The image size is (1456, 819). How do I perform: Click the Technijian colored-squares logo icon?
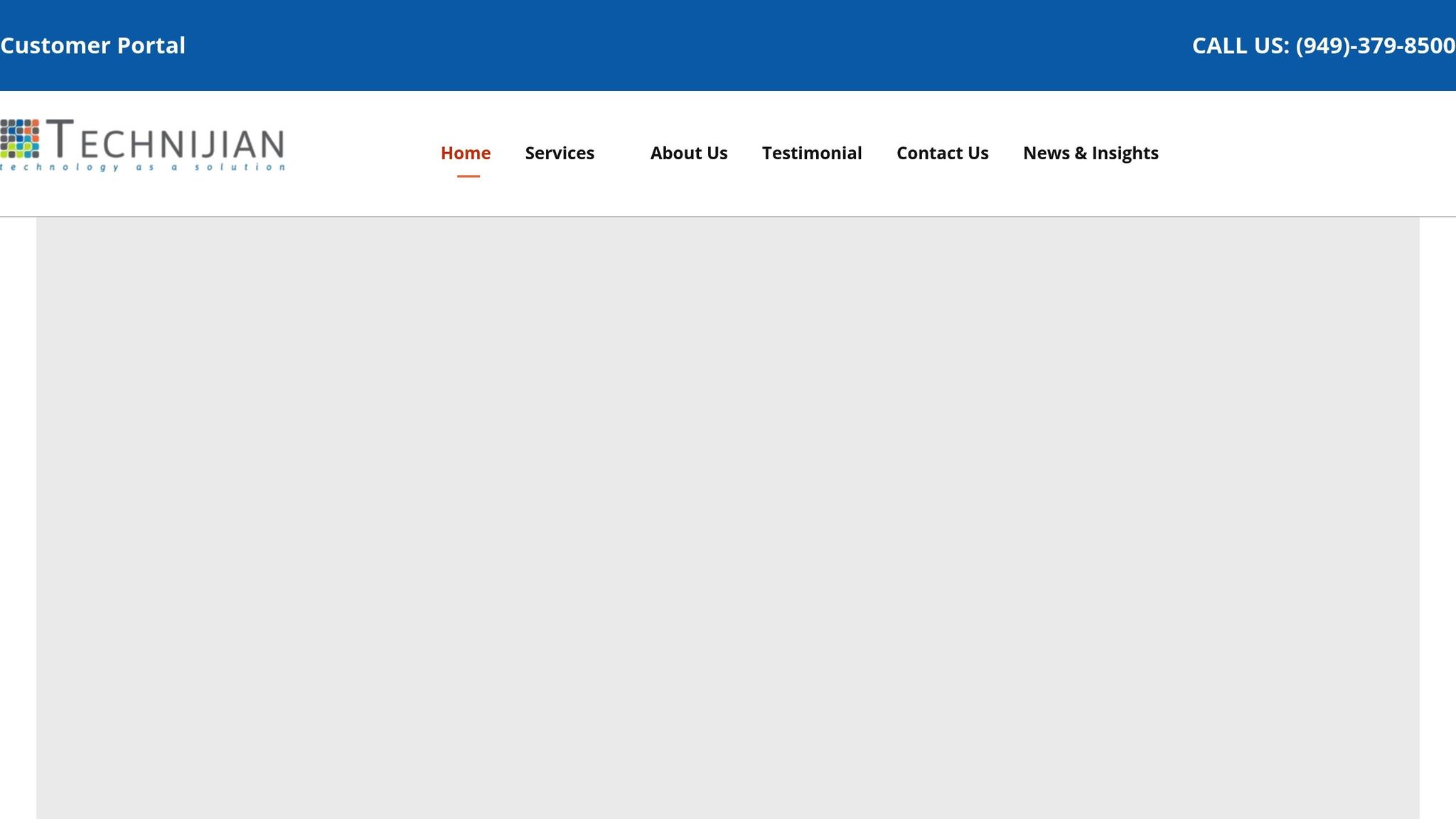pos(20,139)
